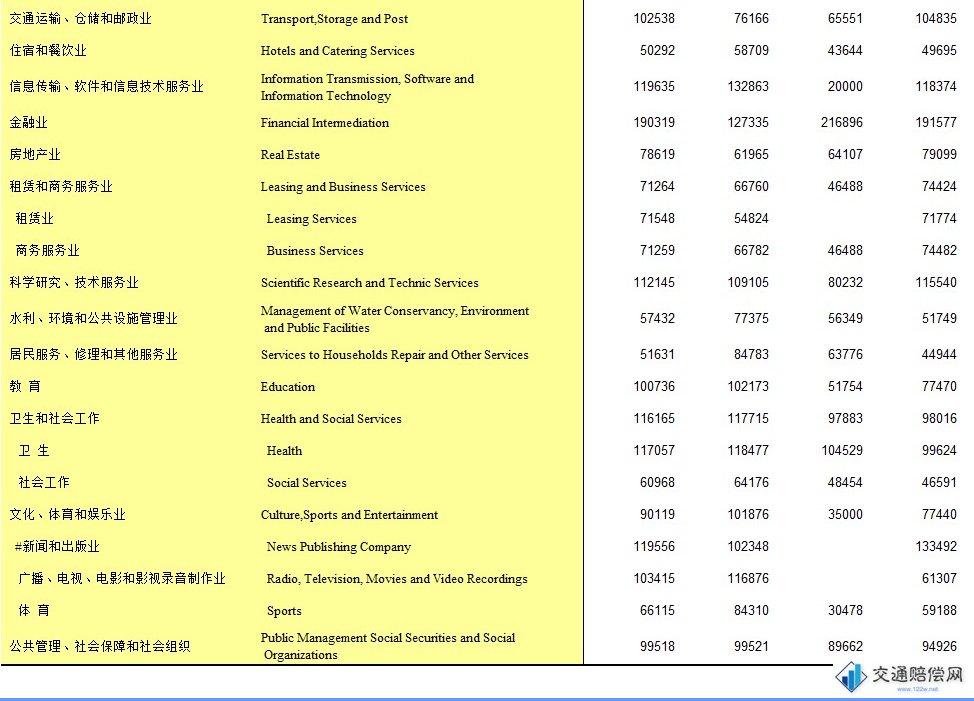Click value 30478 in Sports row
The width and height of the screenshot is (974, 701).
[845, 610]
